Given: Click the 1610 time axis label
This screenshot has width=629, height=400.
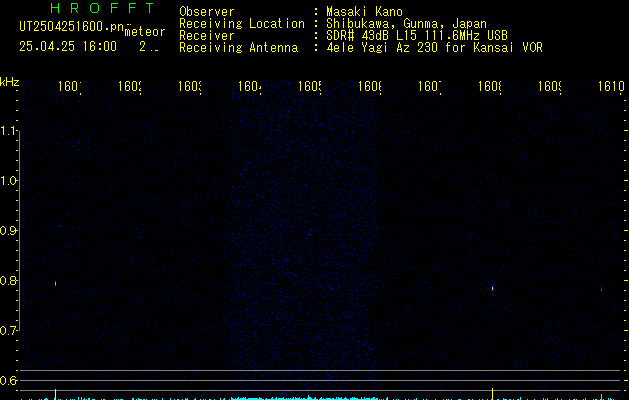Looking at the screenshot, I should (611, 86).
